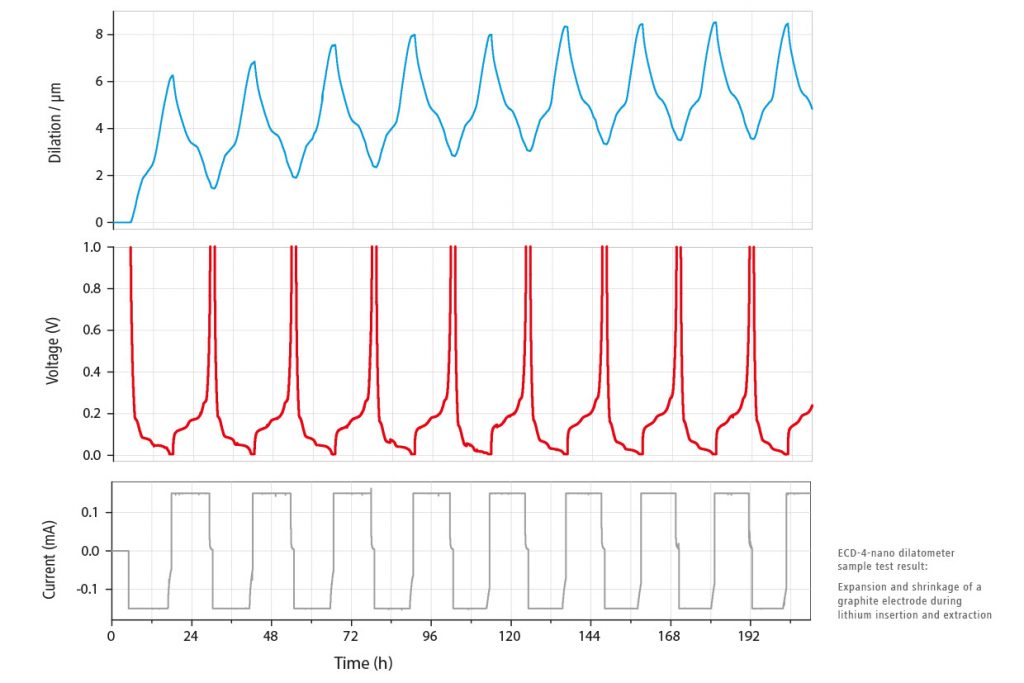Select the 96 tick on the time axis
The height and width of the screenshot is (683, 1024).
pyautogui.click(x=430, y=636)
